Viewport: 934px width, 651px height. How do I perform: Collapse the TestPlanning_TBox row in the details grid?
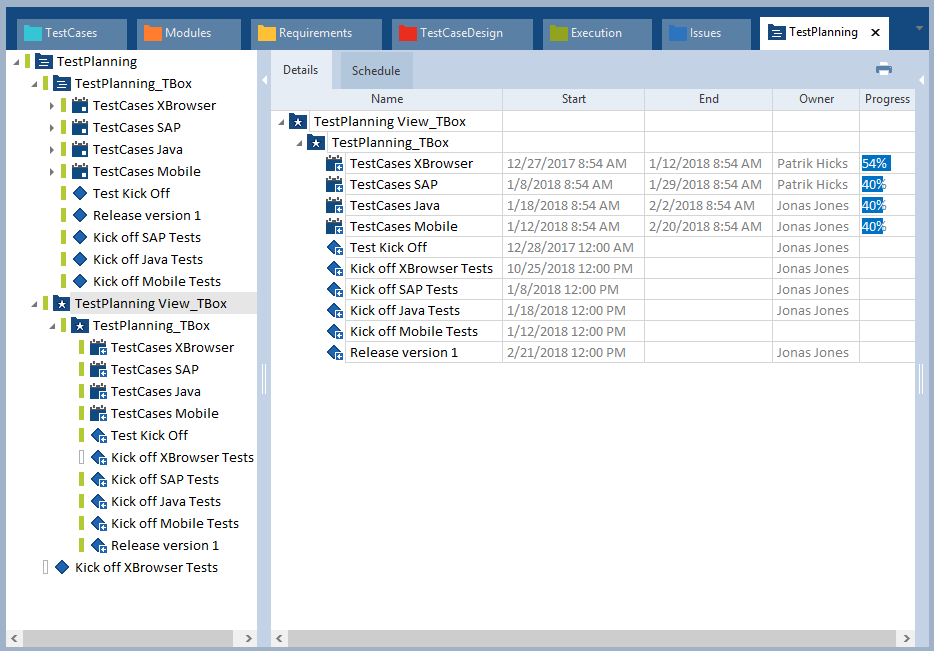coord(300,143)
